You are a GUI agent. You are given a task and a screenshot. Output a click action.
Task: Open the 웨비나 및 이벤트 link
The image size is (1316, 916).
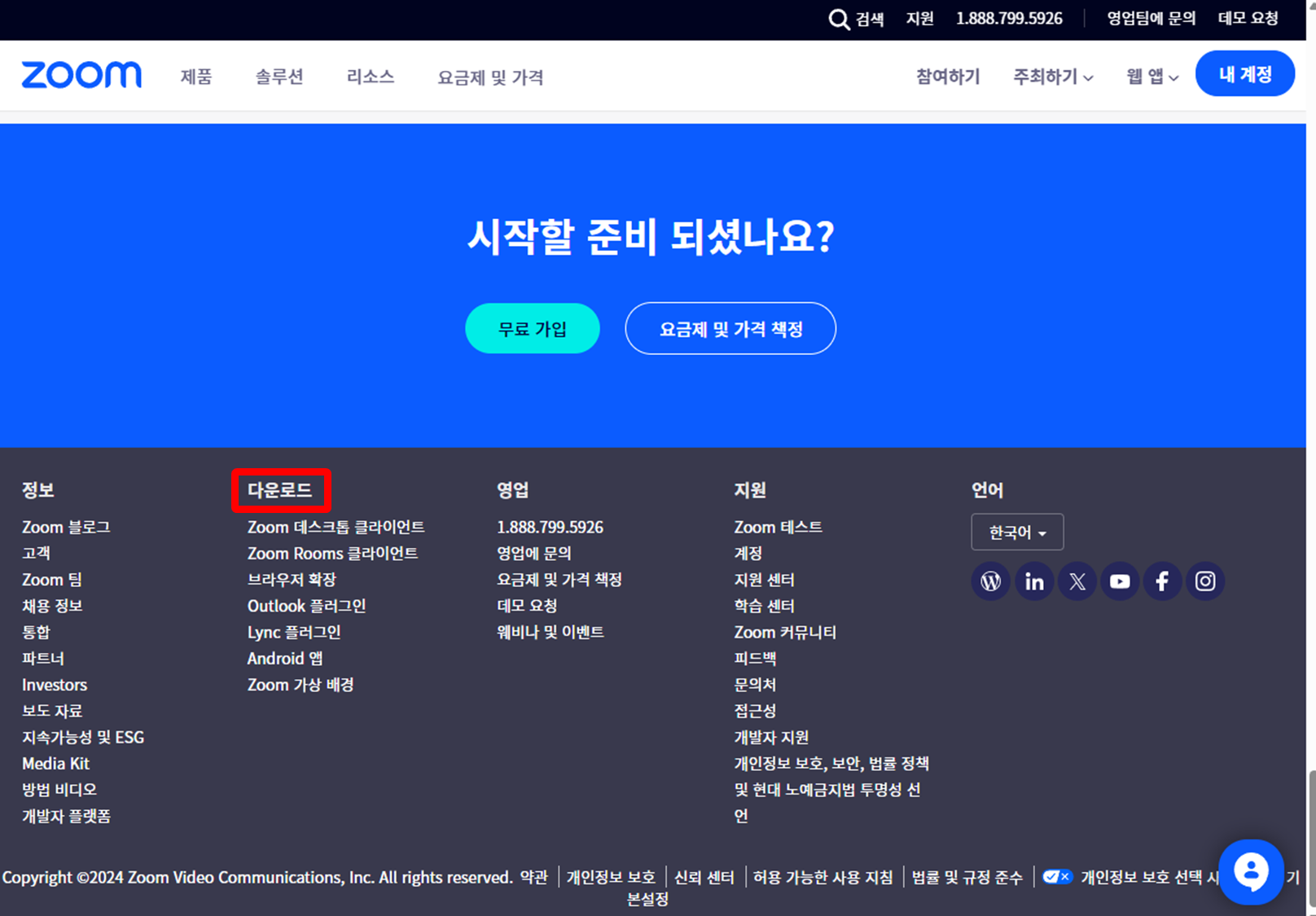[x=551, y=632]
